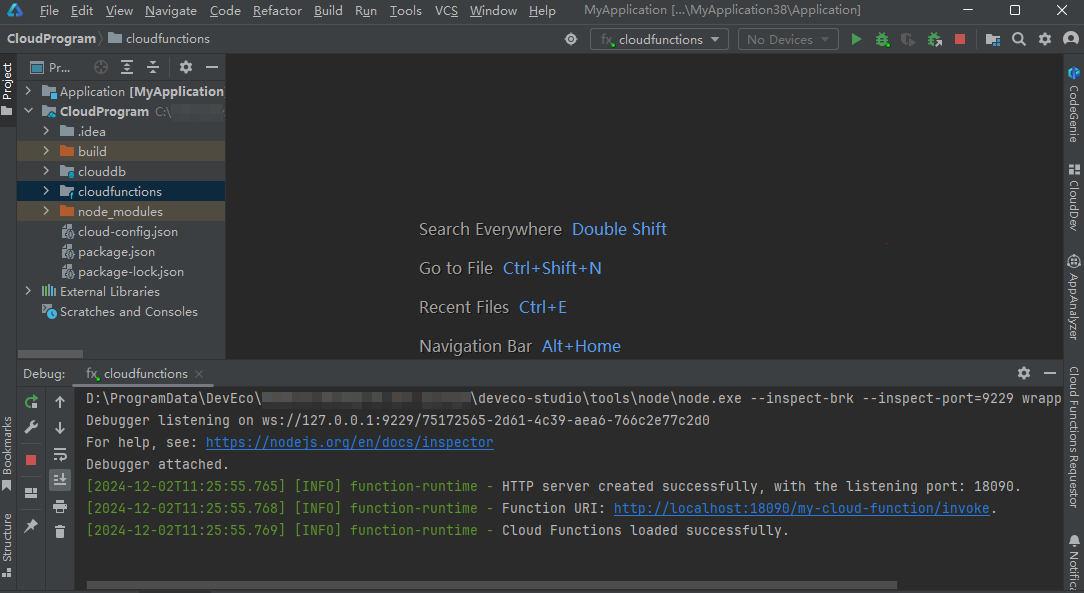The image size is (1084, 593).
Task: Click the Print icon in the console toolbar
Action: click(x=60, y=506)
